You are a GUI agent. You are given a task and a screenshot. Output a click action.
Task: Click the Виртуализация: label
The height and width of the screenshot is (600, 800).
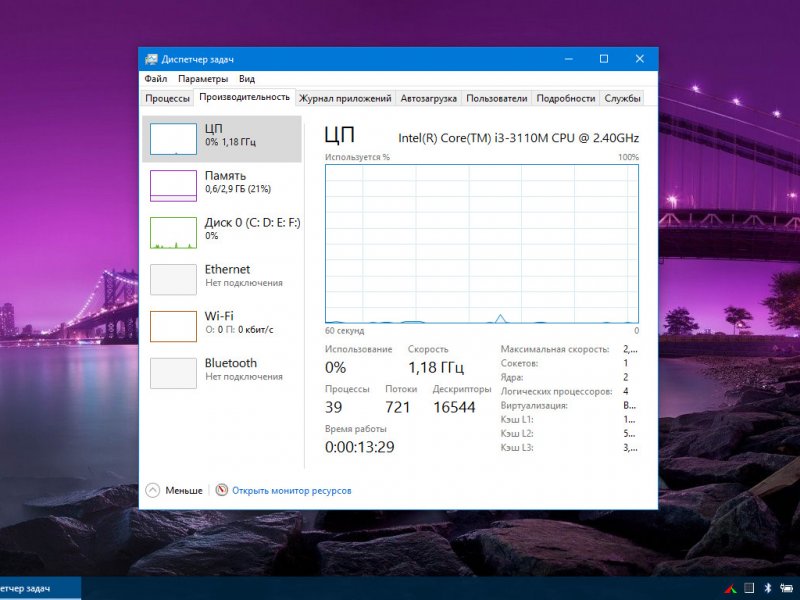(x=534, y=406)
